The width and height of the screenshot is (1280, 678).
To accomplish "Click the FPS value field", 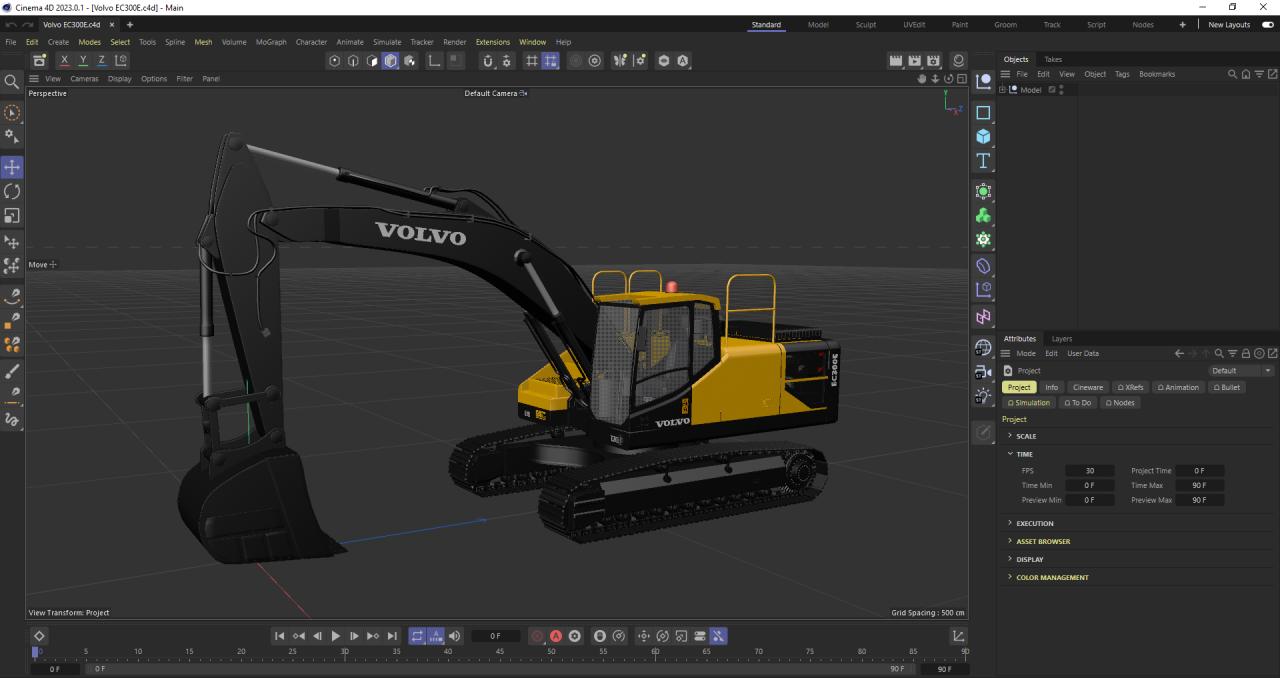I will [1089, 471].
